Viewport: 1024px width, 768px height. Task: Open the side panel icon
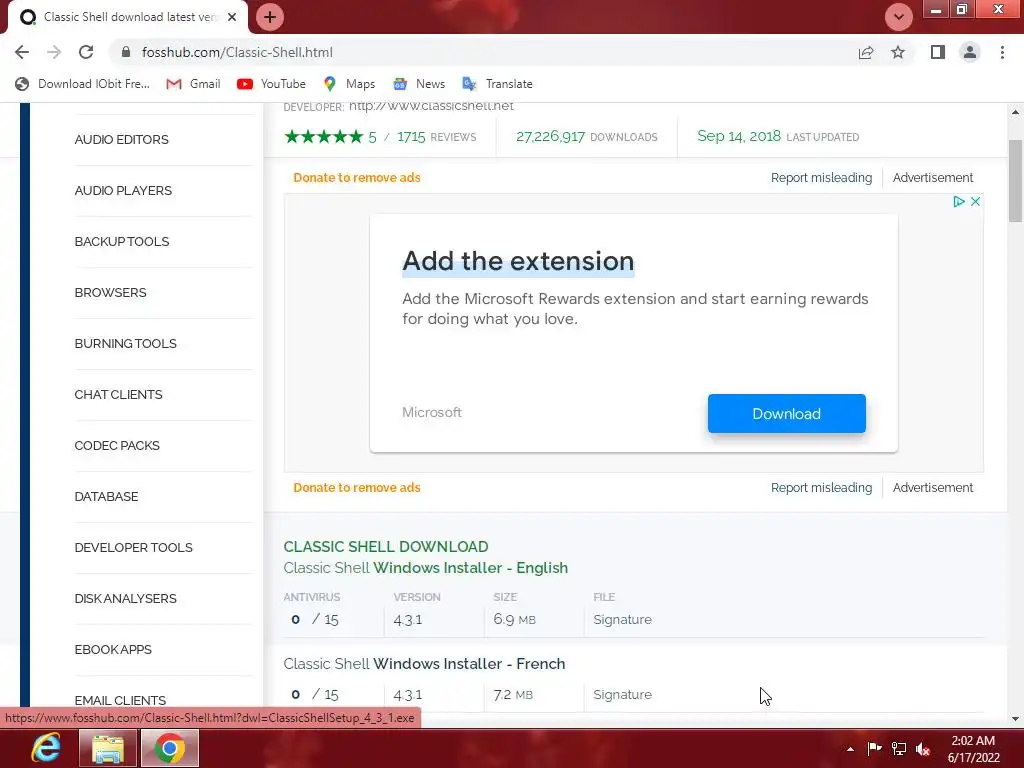938,52
